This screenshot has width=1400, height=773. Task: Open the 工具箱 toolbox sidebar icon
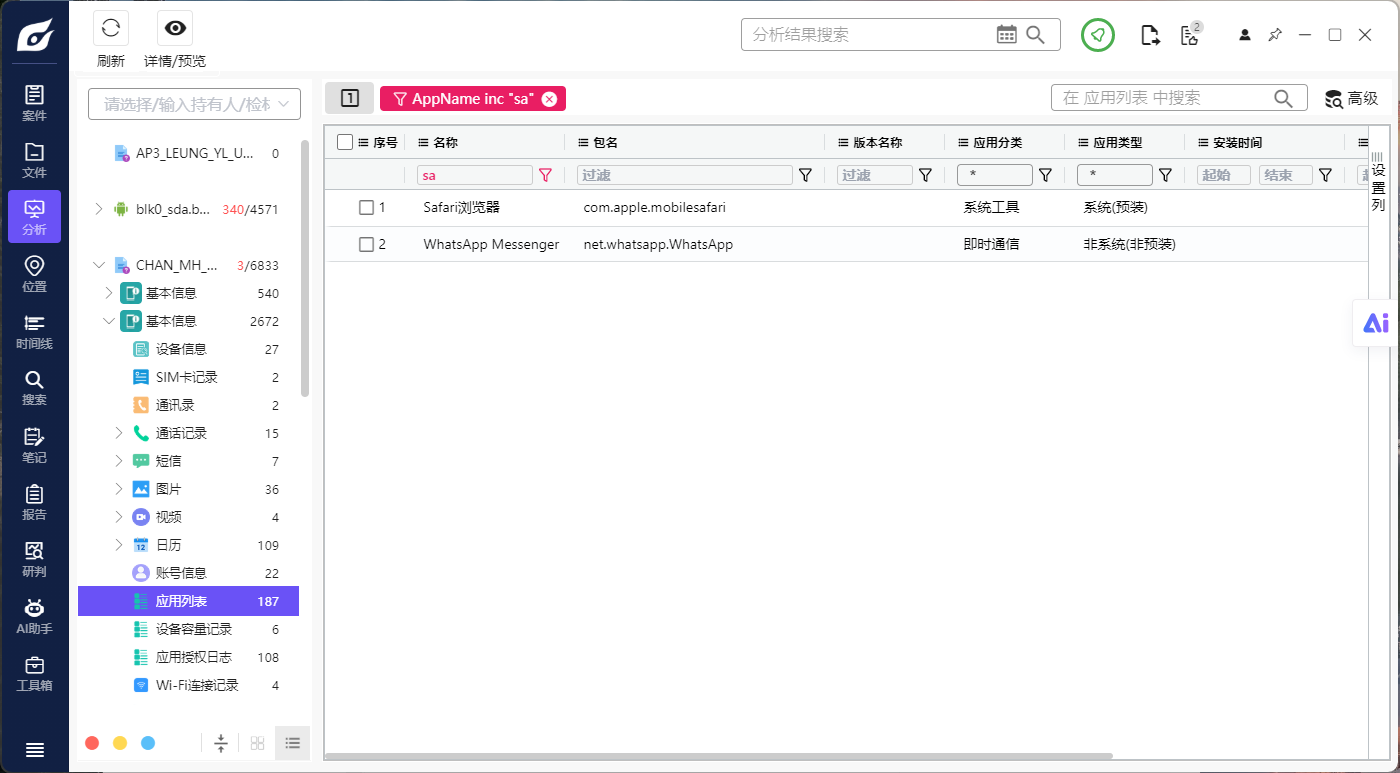34,674
